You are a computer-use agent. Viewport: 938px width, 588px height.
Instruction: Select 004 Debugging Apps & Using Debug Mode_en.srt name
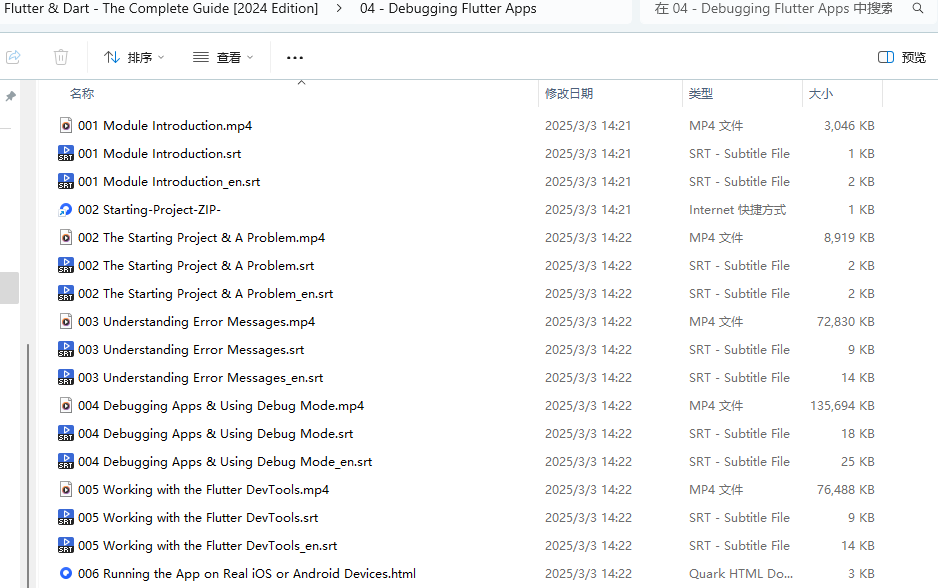coord(225,462)
